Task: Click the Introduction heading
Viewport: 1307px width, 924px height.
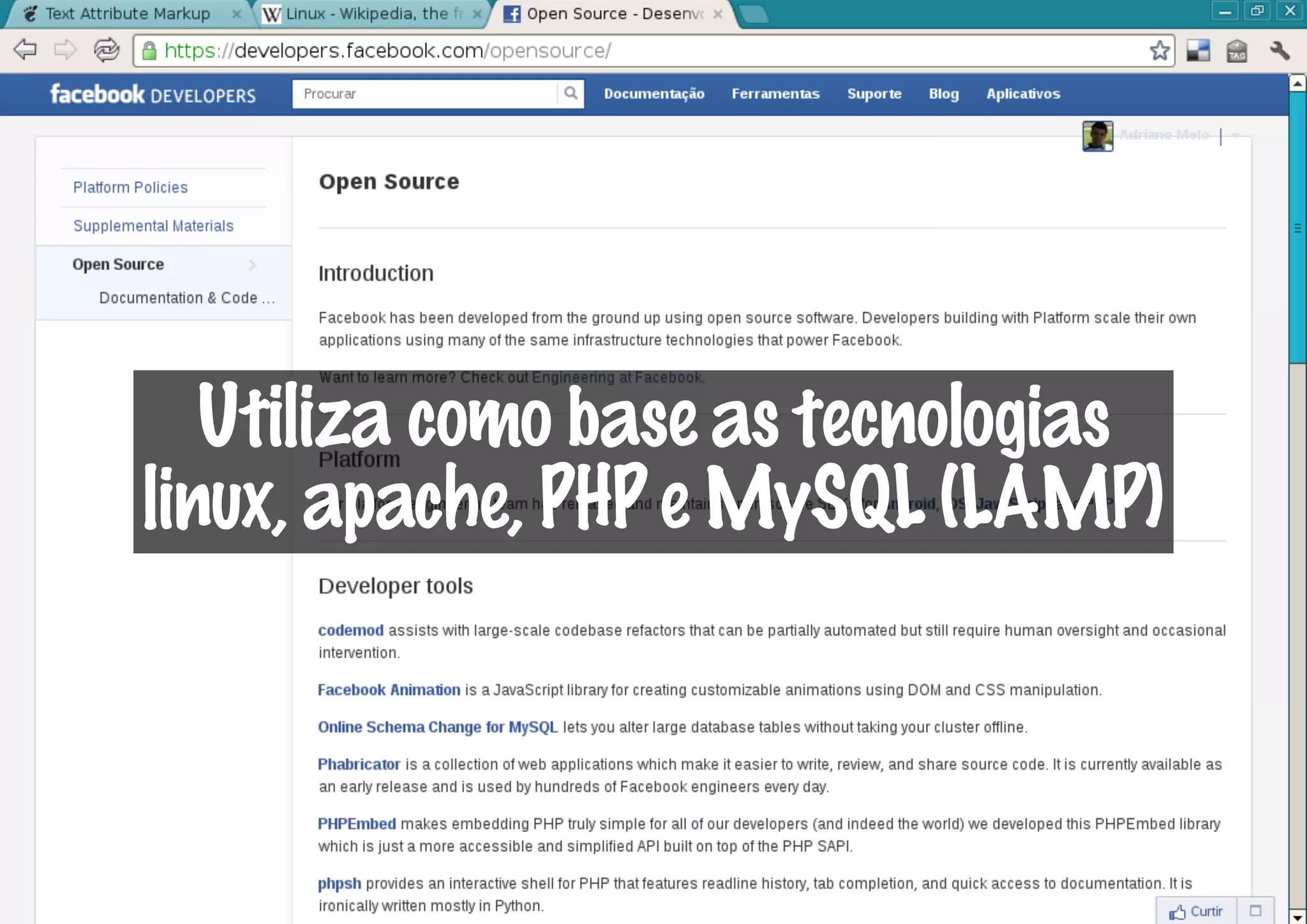Action: (376, 273)
